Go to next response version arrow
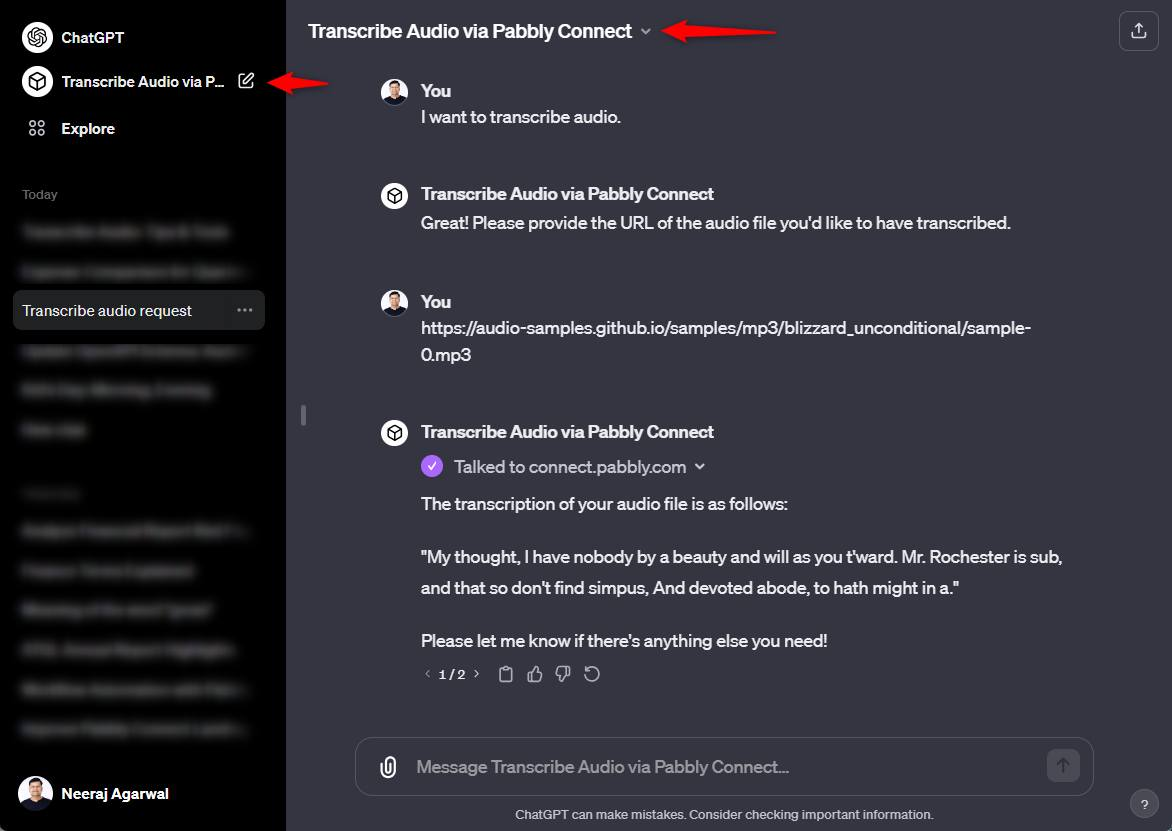Viewport: 1172px width, 831px height. pos(476,674)
